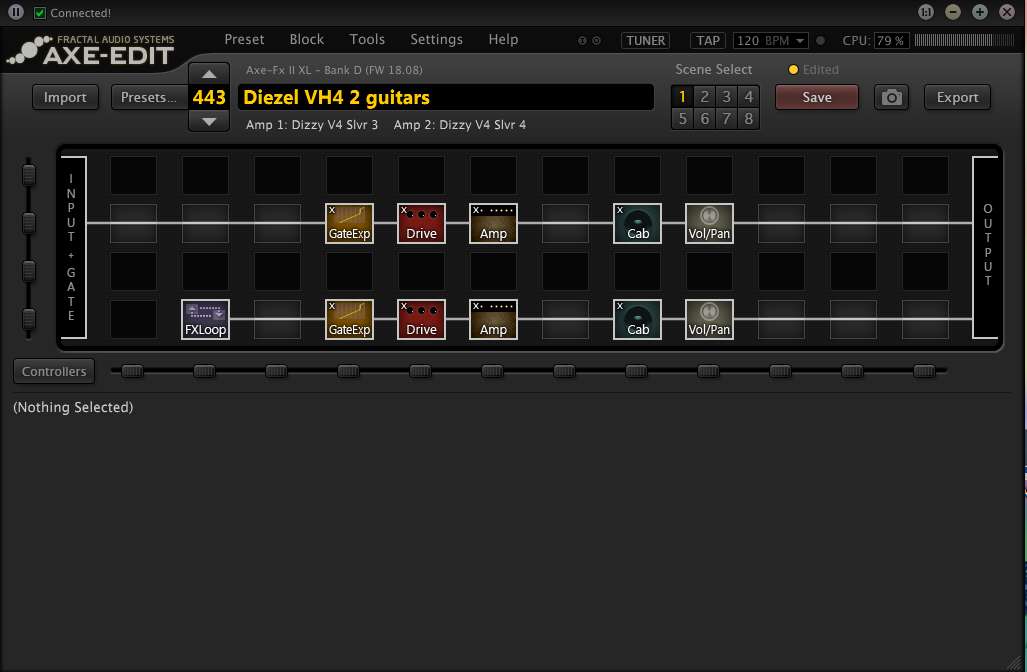
Task: Select the Drive block in the bottom grid row
Action: point(421,320)
